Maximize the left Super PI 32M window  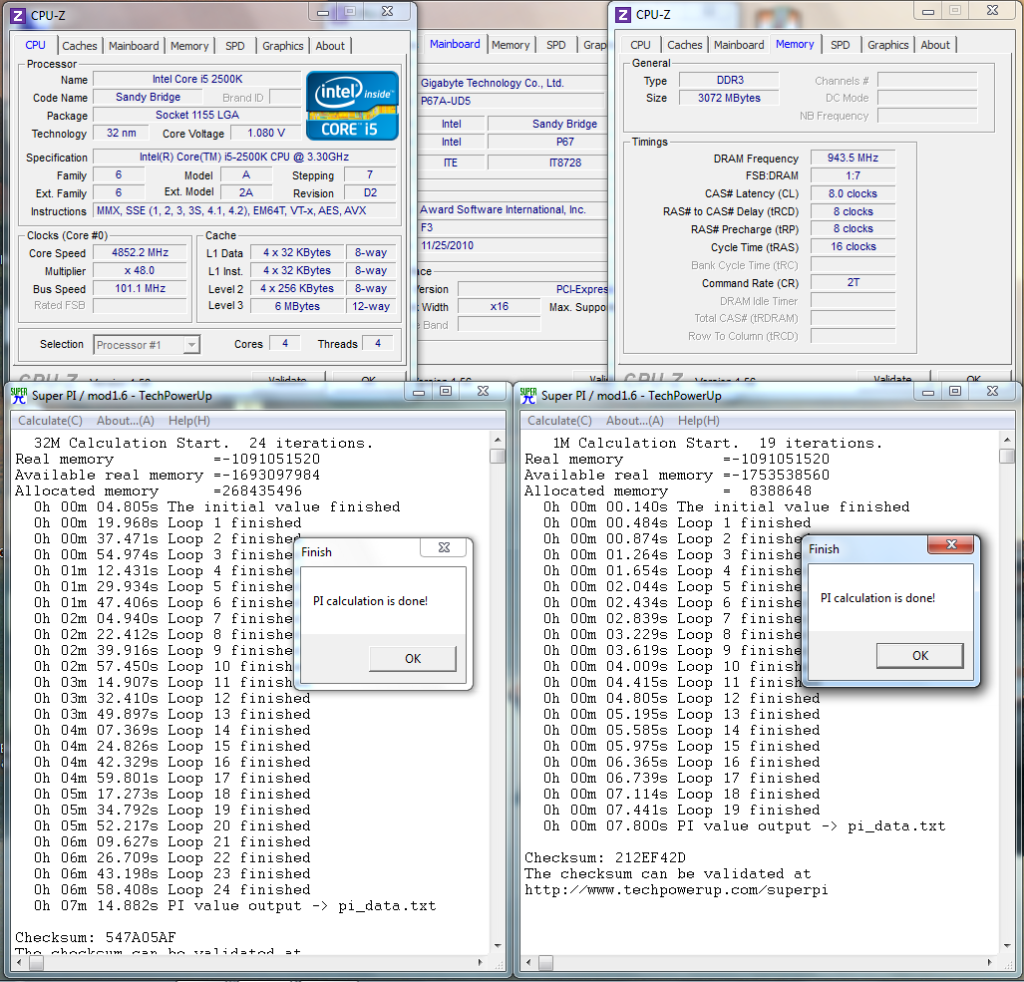[446, 391]
